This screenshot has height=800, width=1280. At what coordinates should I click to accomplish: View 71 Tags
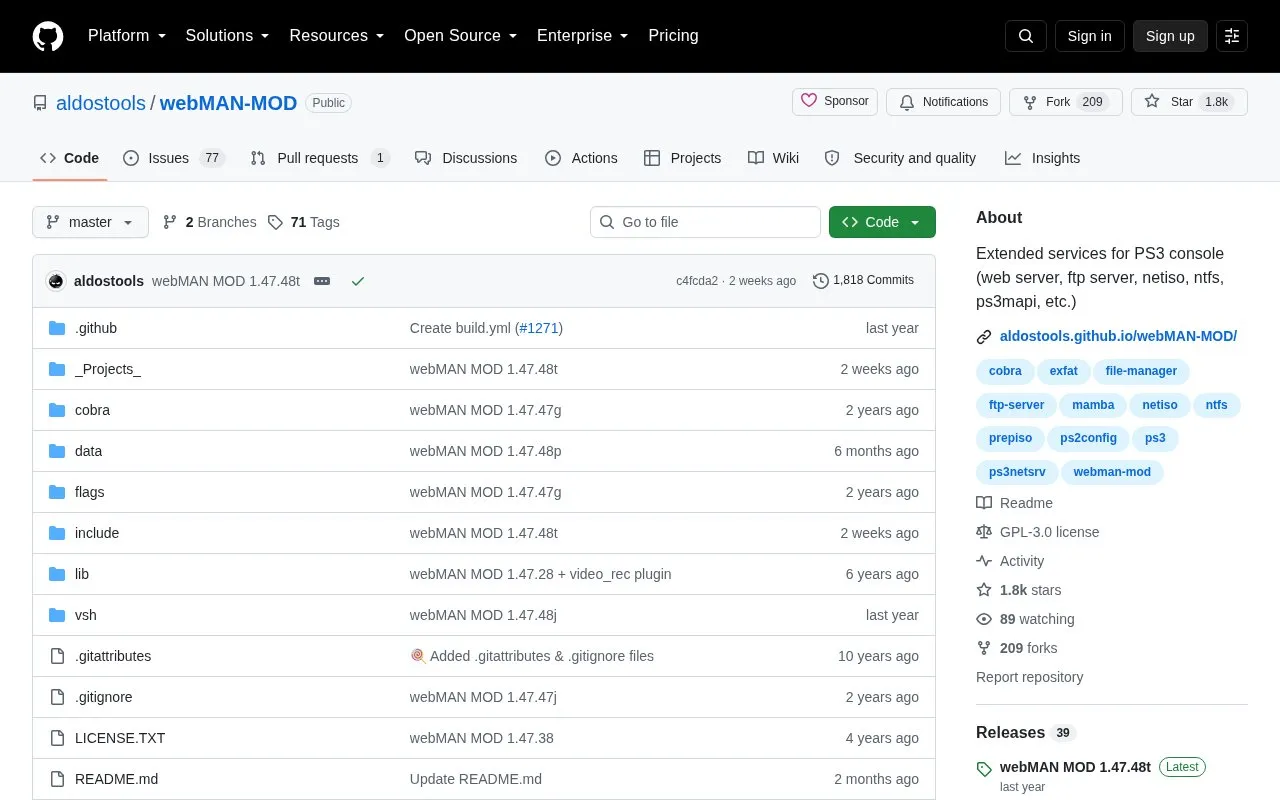tap(304, 222)
